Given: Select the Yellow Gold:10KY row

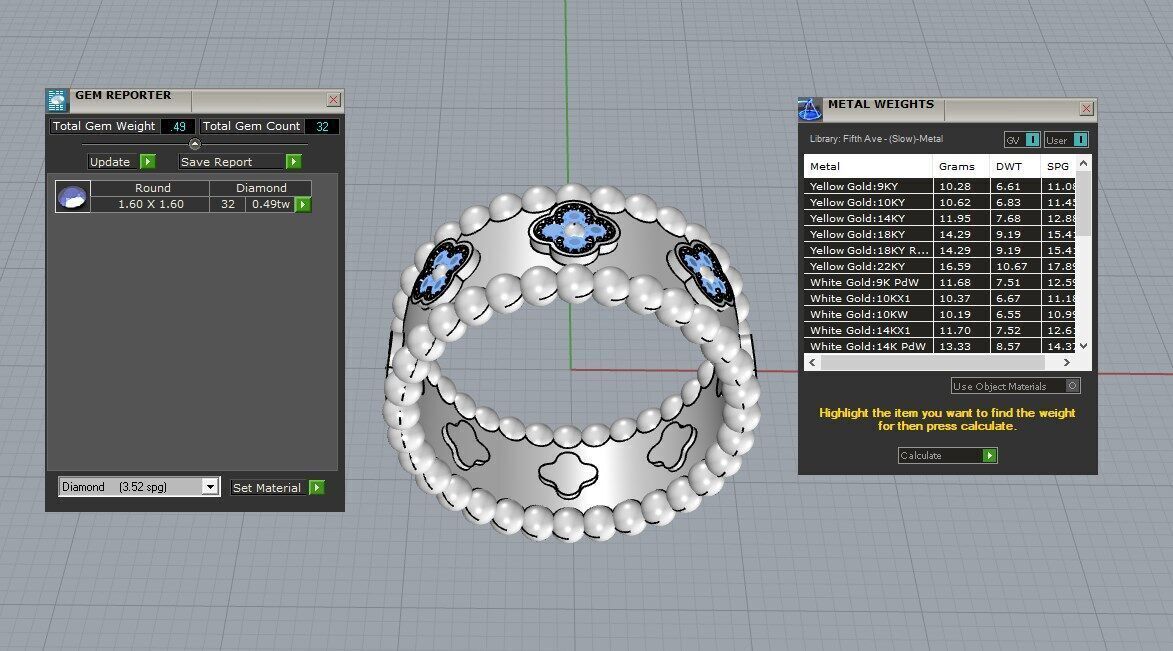Looking at the screenshot, I should 940,202.
